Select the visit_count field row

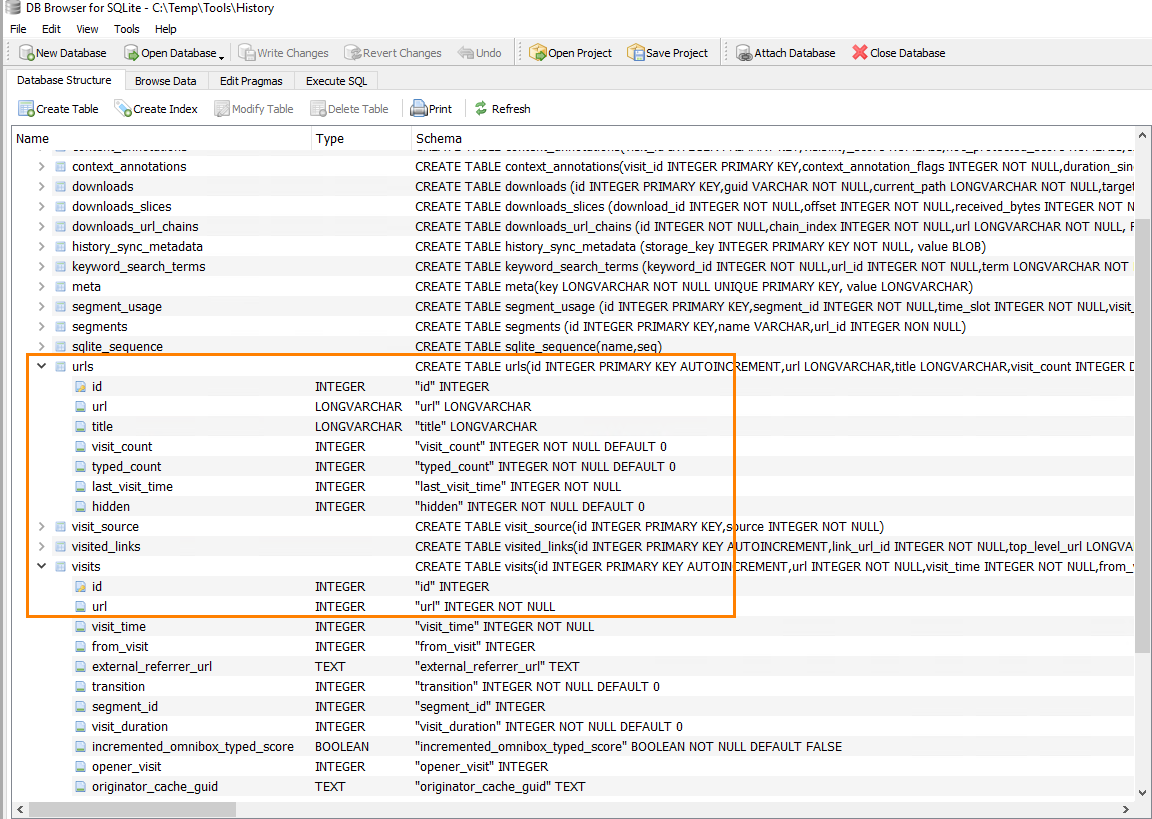tap(573, 447)
